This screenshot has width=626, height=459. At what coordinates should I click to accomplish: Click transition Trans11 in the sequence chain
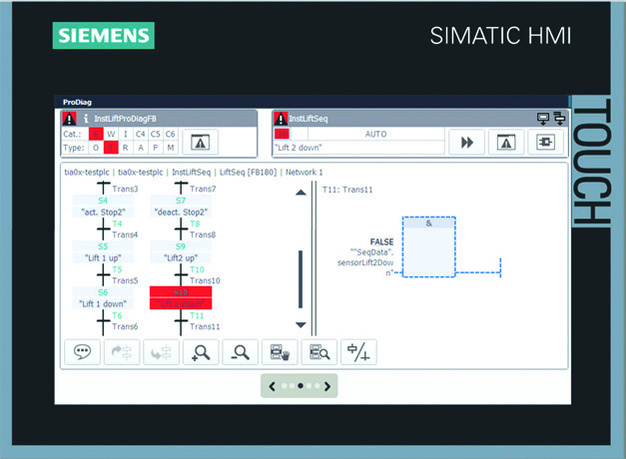[204, 326]
